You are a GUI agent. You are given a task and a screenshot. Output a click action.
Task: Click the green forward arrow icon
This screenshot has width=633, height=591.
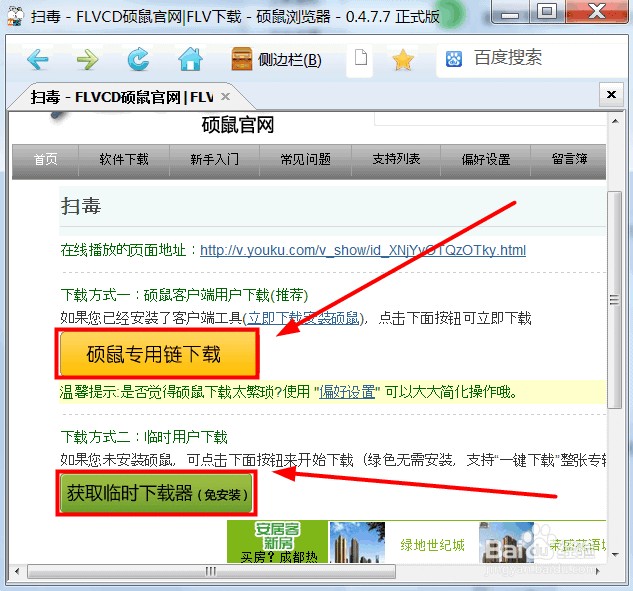[88, 60]
